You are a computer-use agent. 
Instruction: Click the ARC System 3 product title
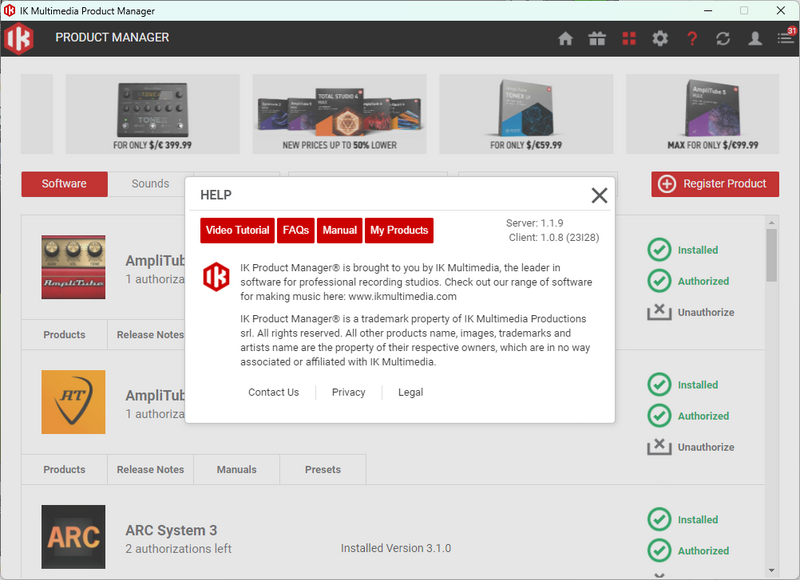[171, 531]
